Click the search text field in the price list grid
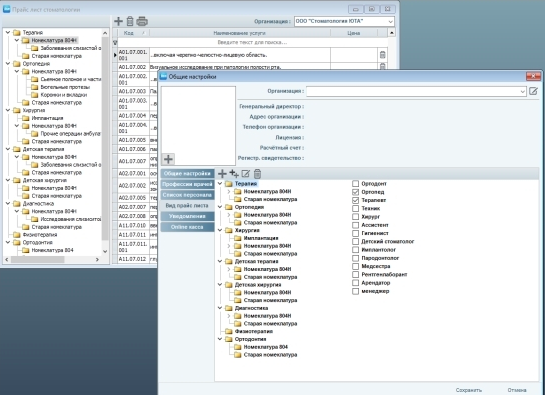545x395 pixels. point(252,42)
